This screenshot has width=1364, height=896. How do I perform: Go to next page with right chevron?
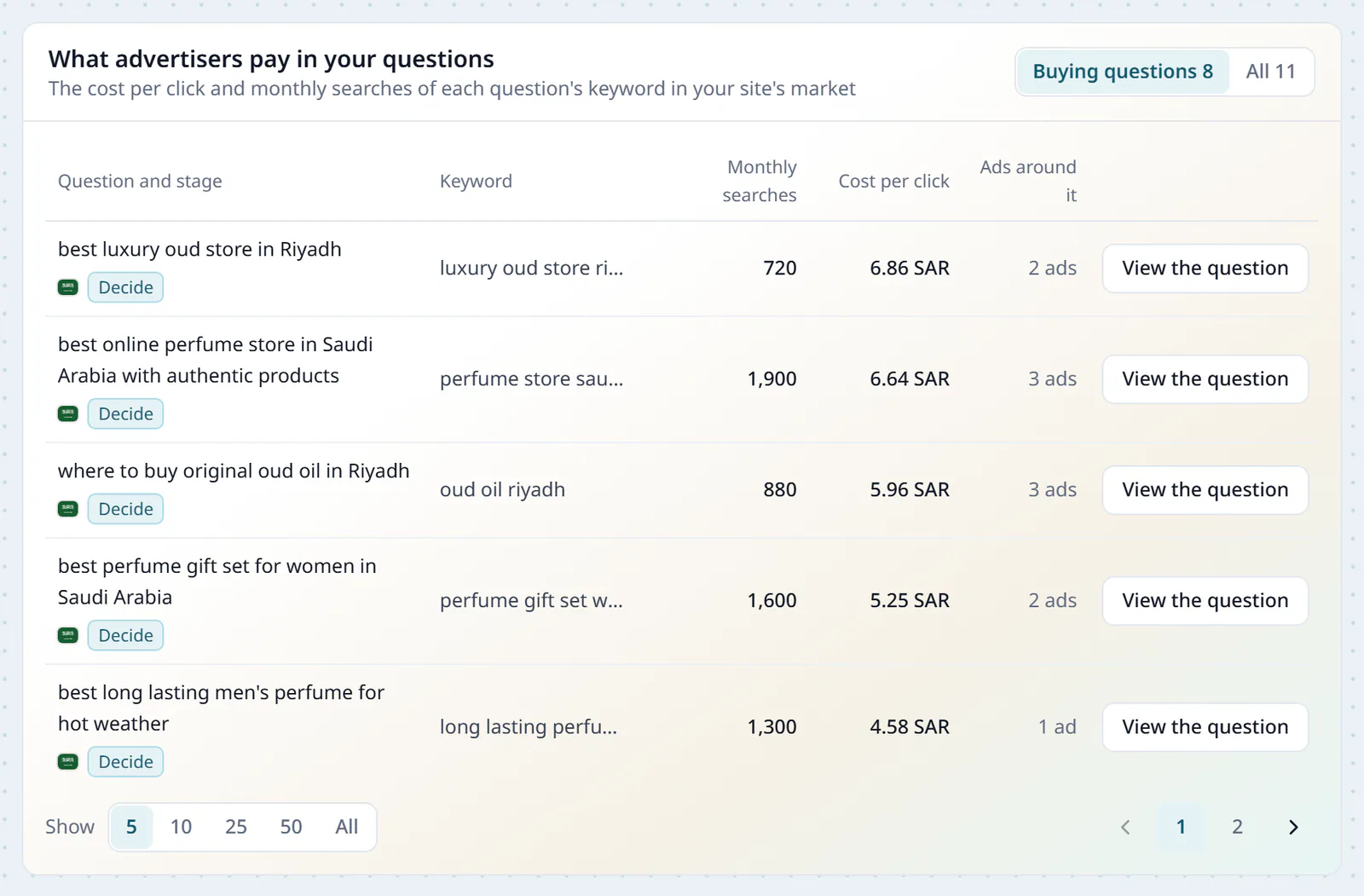(x=1293, y=827)
